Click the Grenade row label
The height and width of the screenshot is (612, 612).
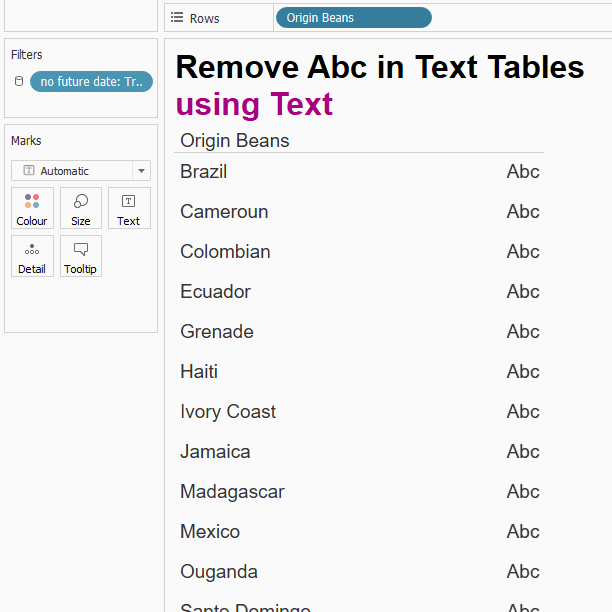tap(217, 332)
